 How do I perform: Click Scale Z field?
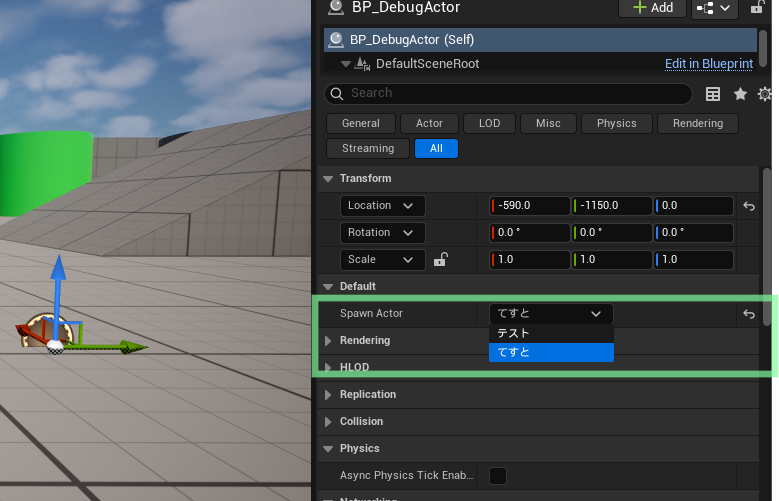(694, 259)
